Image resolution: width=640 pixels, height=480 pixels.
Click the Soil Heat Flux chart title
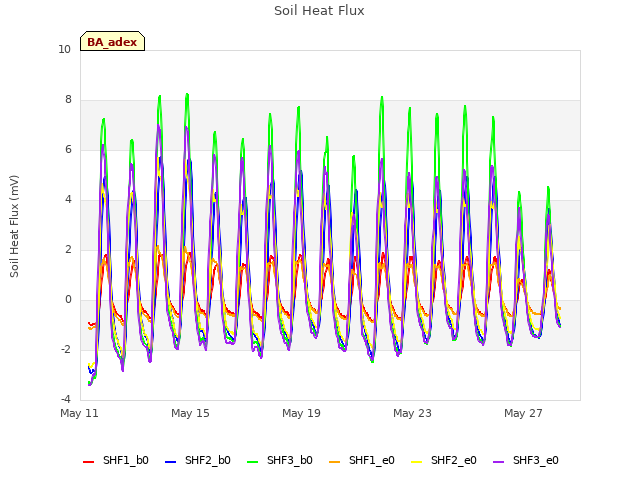pos(319,11)
